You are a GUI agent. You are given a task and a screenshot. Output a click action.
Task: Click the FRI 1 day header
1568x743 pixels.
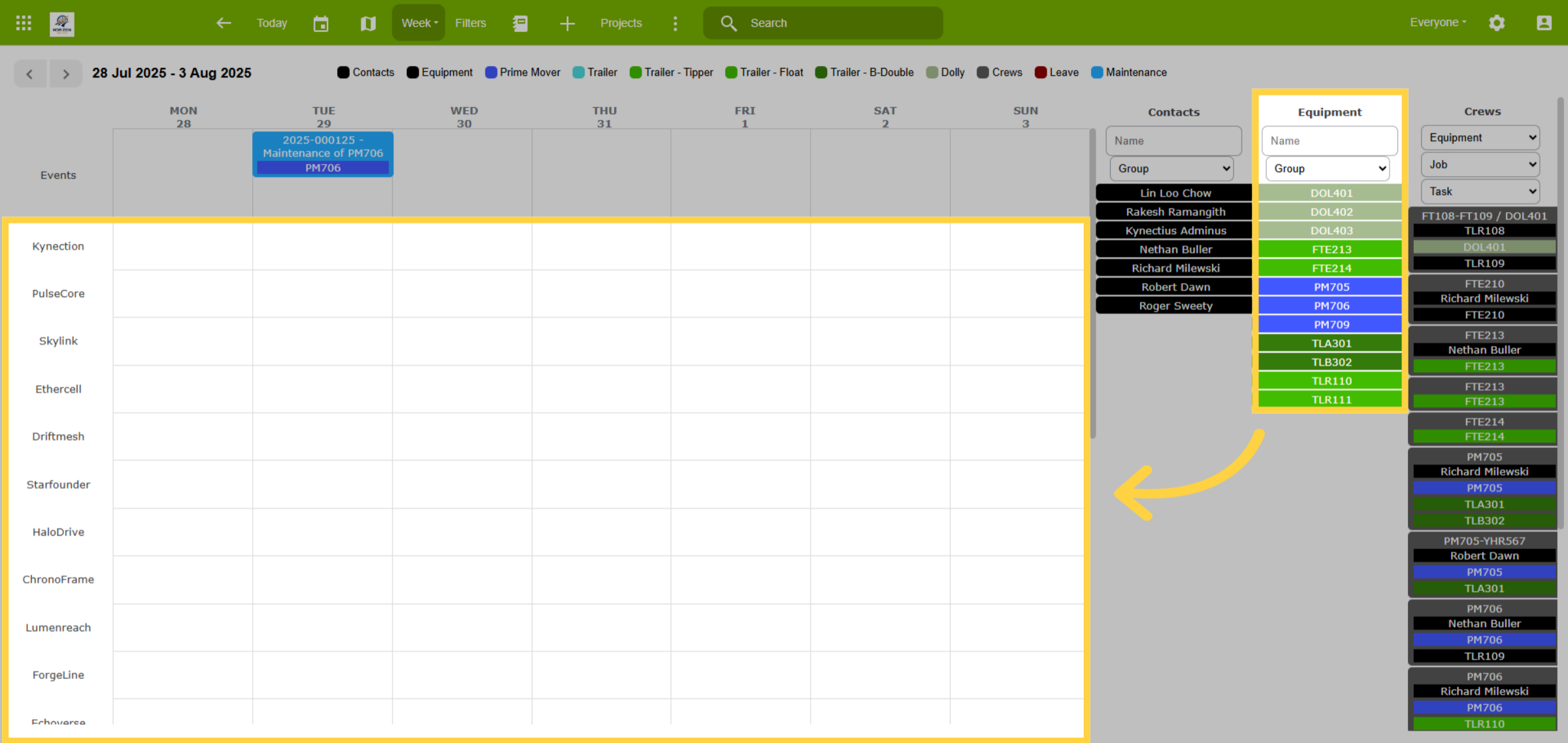pyautogui.click(x=744, y=117)
